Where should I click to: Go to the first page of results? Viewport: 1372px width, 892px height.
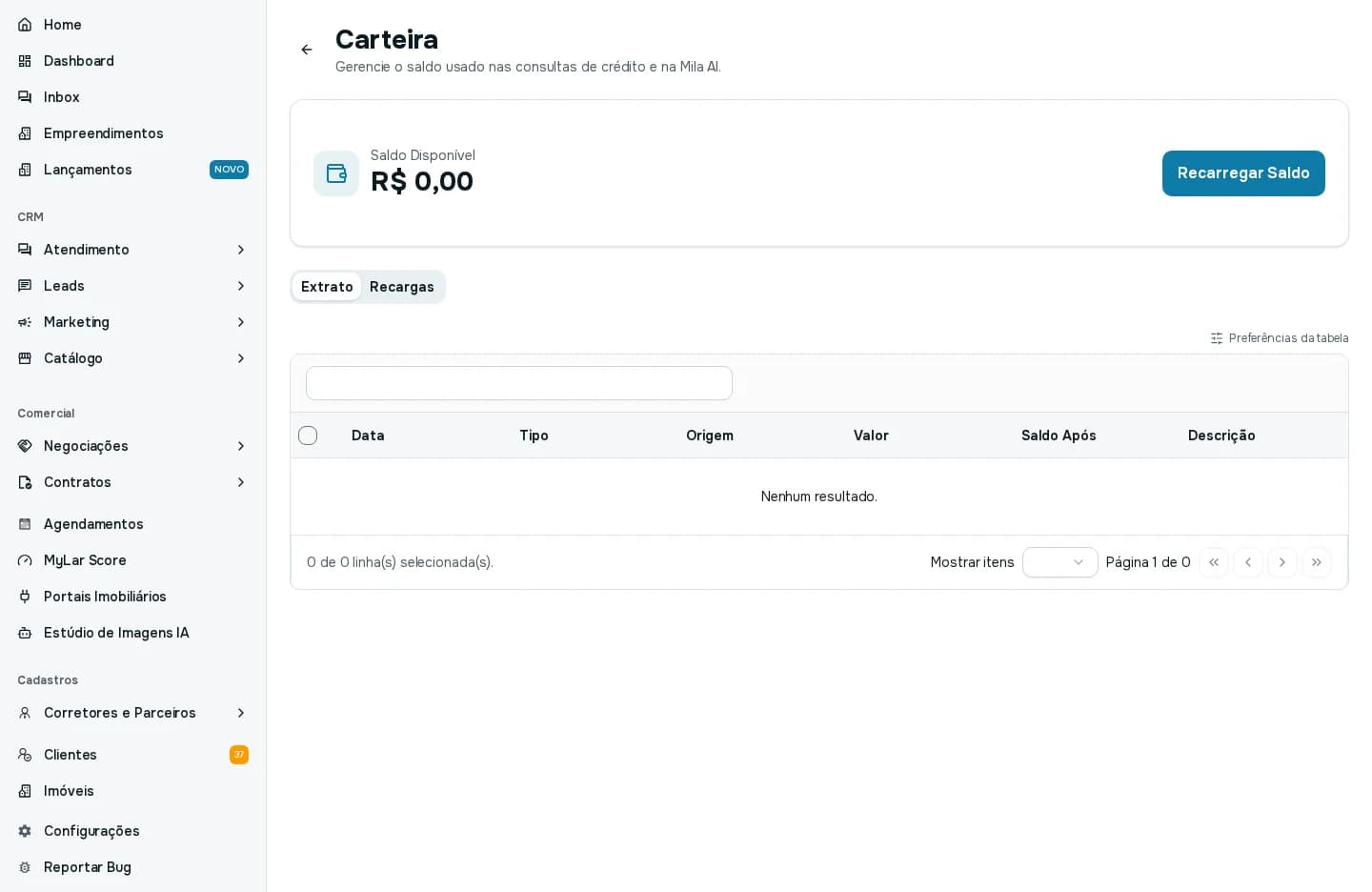coord(1214,562)
